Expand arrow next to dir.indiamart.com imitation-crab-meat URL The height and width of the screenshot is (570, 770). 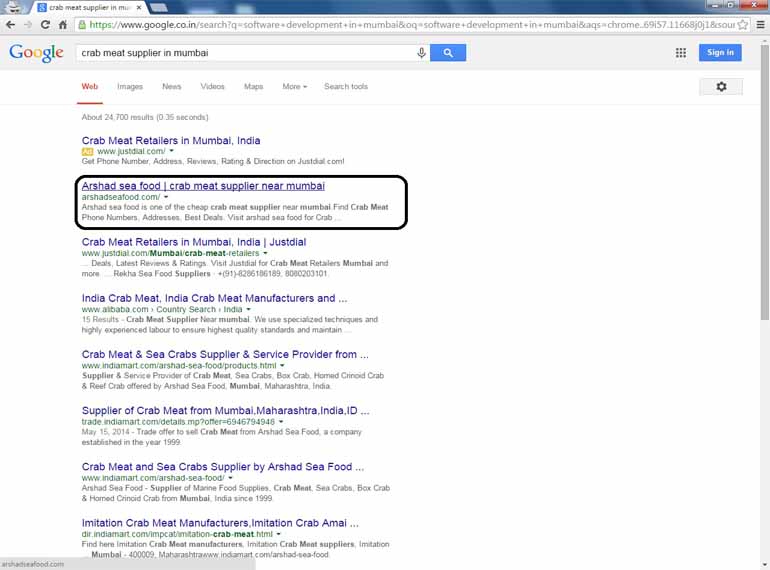click(x=278, y=534)
